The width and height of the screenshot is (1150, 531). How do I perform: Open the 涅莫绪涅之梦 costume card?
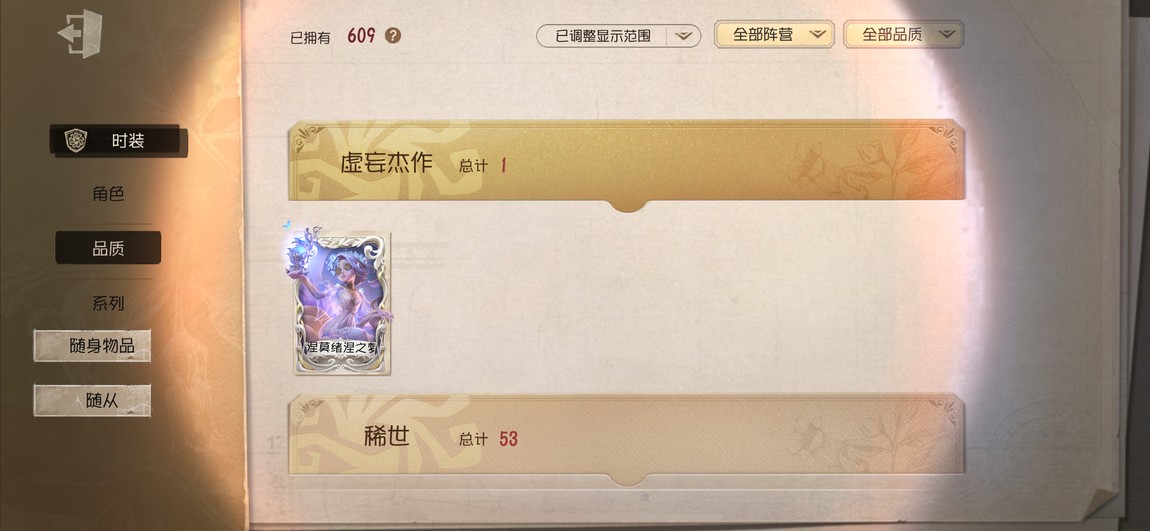342,303
